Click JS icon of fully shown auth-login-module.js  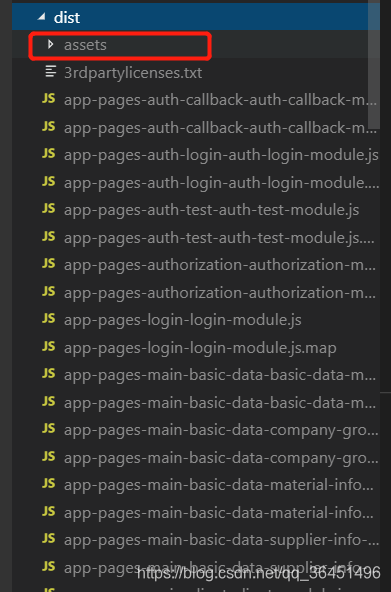click(49, 153)
